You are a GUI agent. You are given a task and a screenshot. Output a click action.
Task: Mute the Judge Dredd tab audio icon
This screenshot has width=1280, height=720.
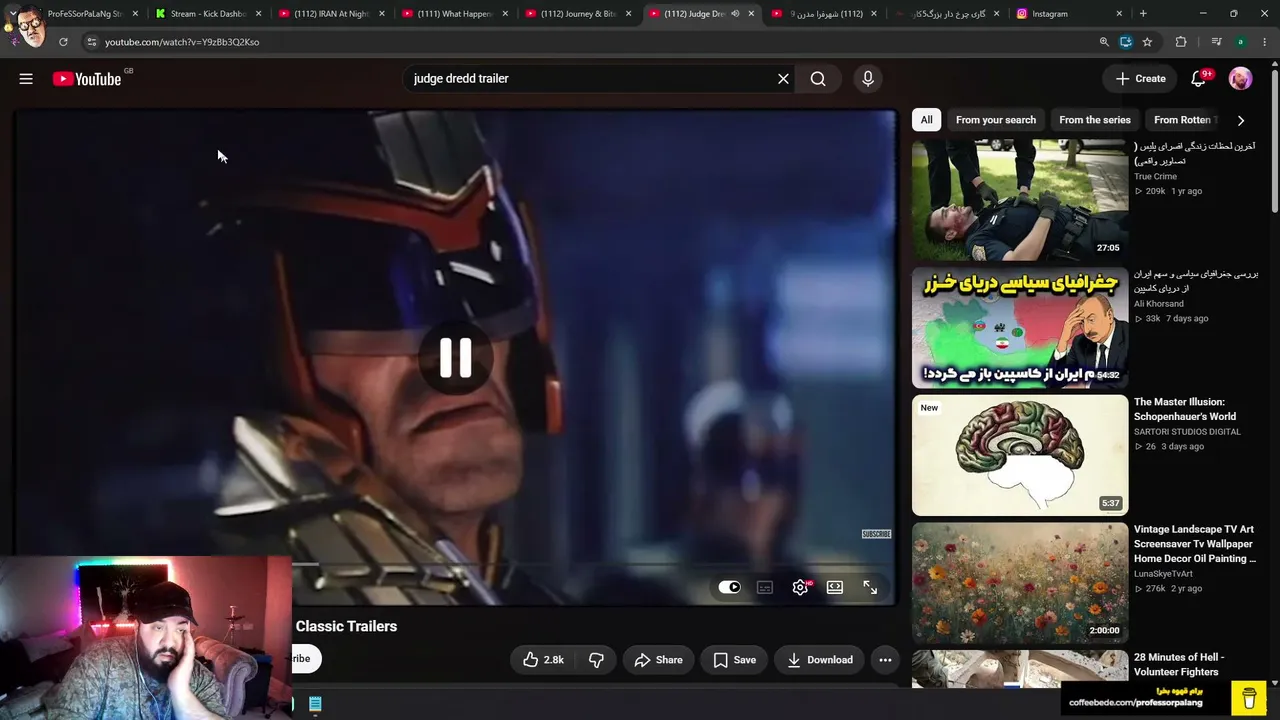click(x=735, y=14)
